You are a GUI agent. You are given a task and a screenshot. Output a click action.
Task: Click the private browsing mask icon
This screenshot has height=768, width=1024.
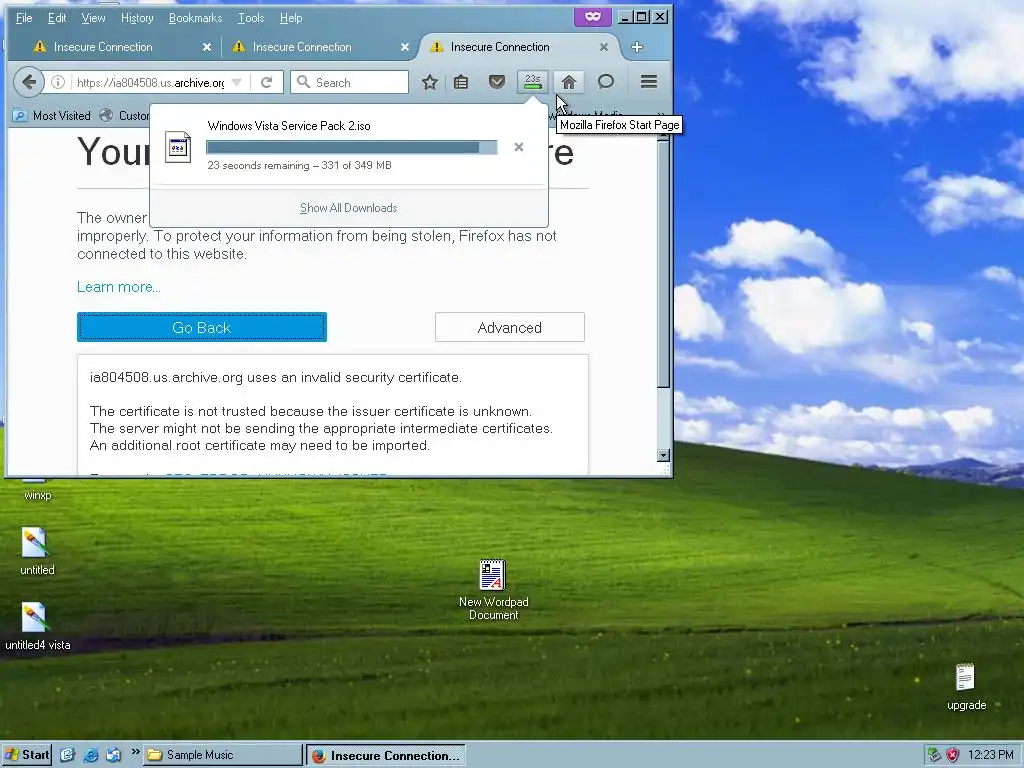pyautogui.click(x=592, y=17)
